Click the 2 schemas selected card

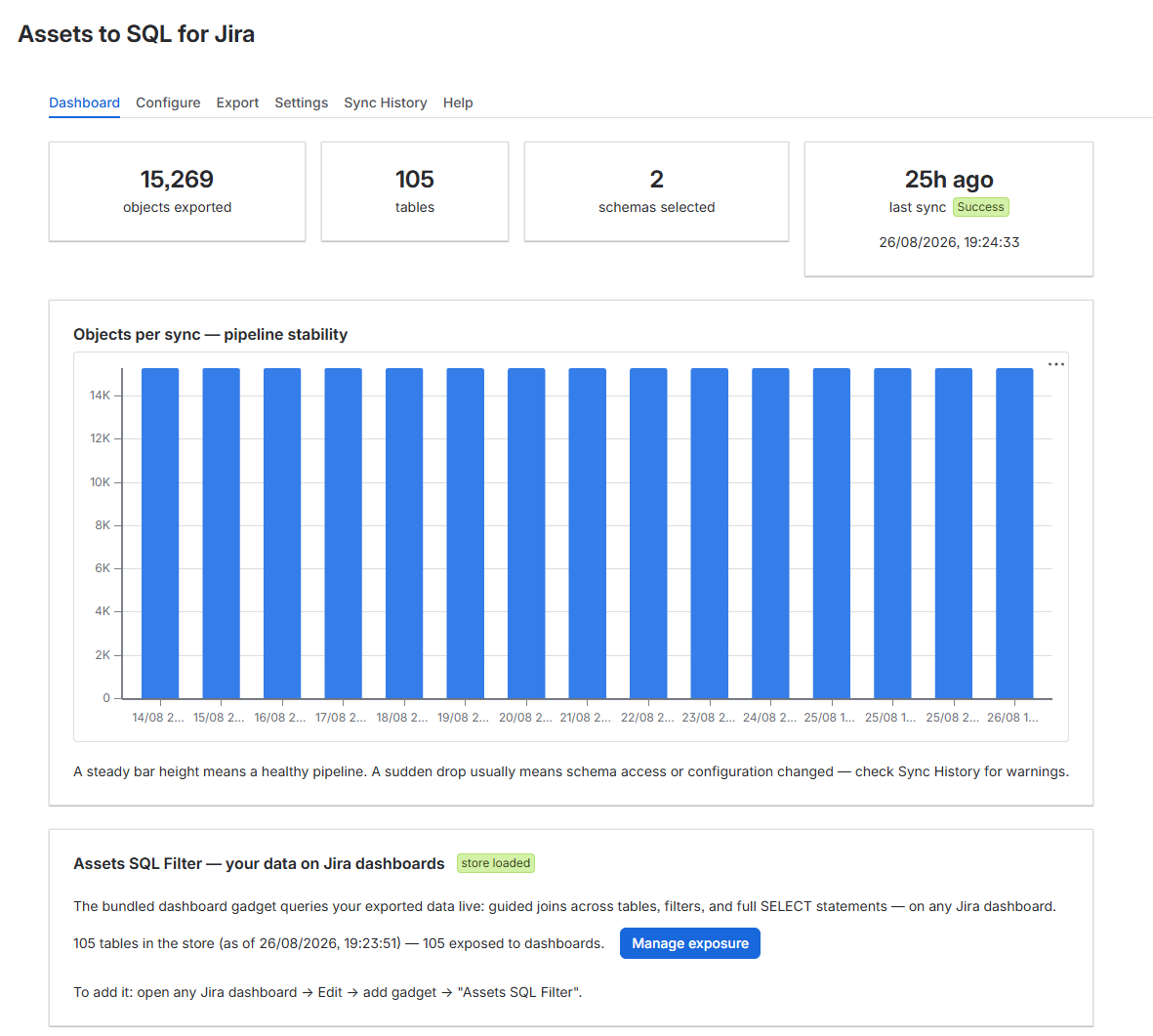pos(656,191)
